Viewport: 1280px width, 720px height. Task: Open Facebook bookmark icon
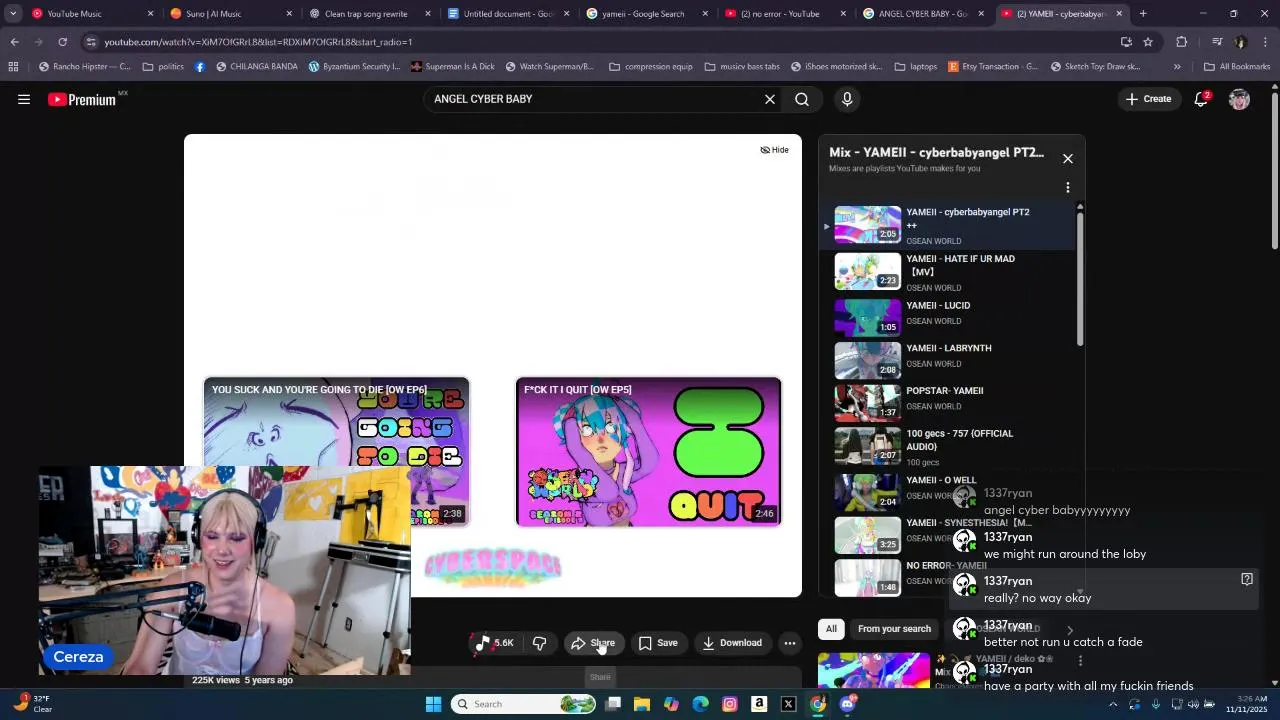(200, 67)
